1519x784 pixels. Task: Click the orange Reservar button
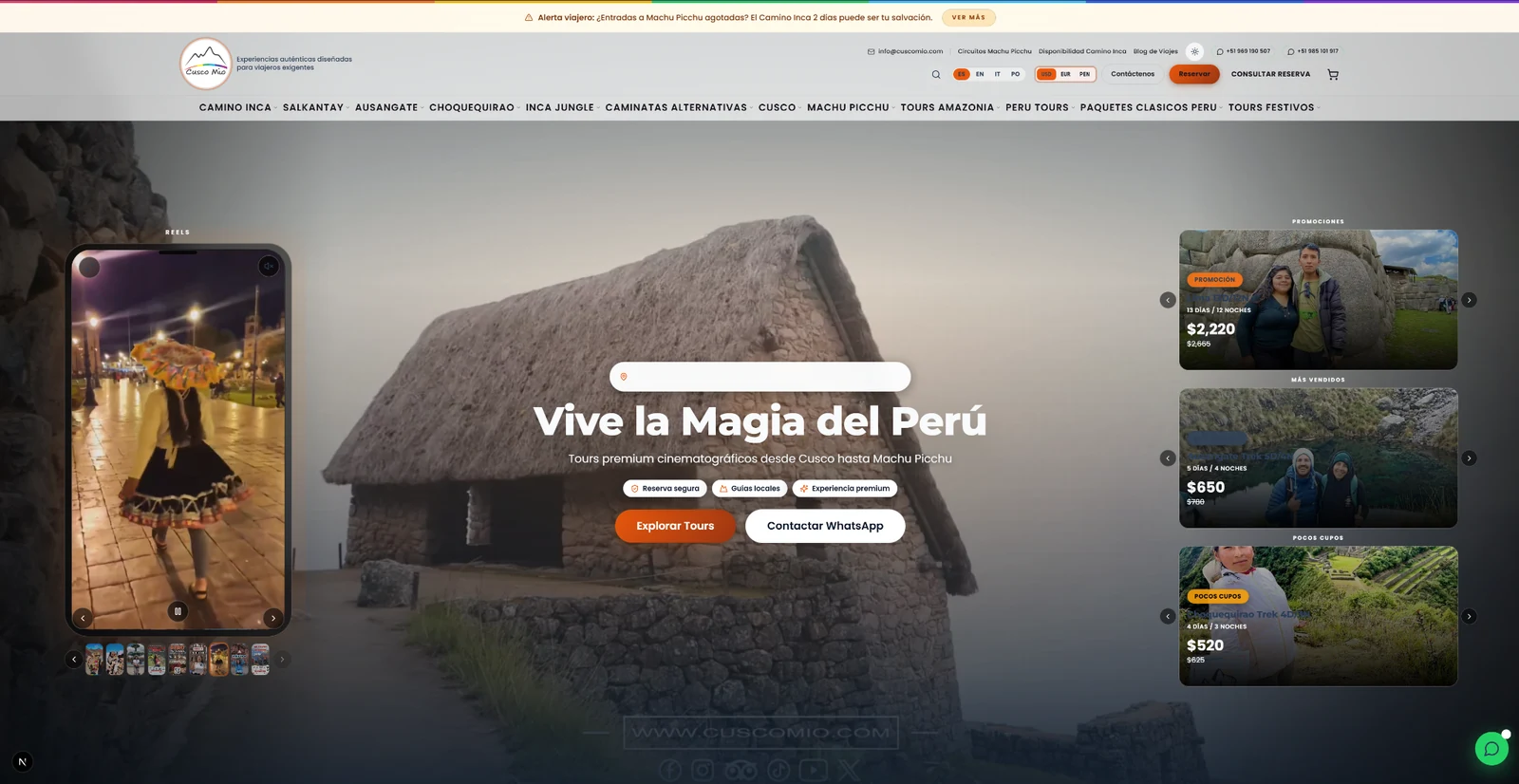1194,74
